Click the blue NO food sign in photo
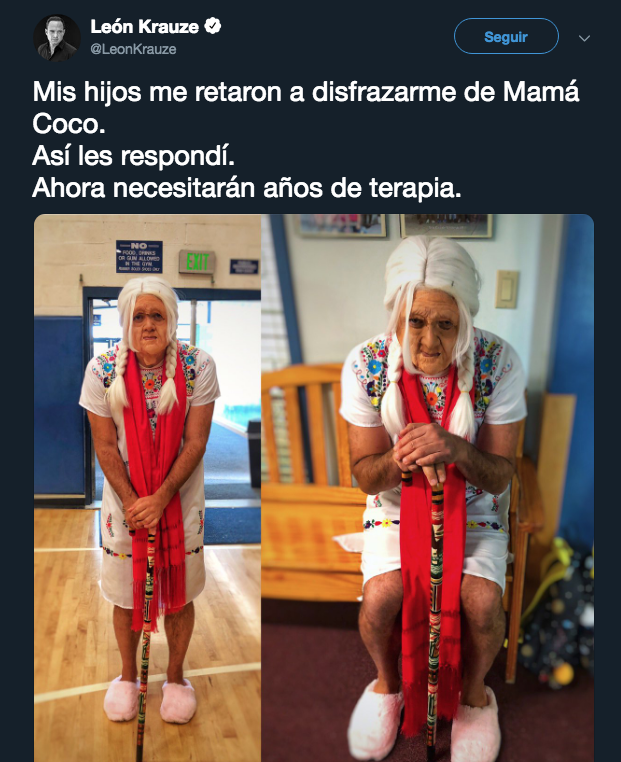This screenshot has height=762, width=621. tap(139, 256)
